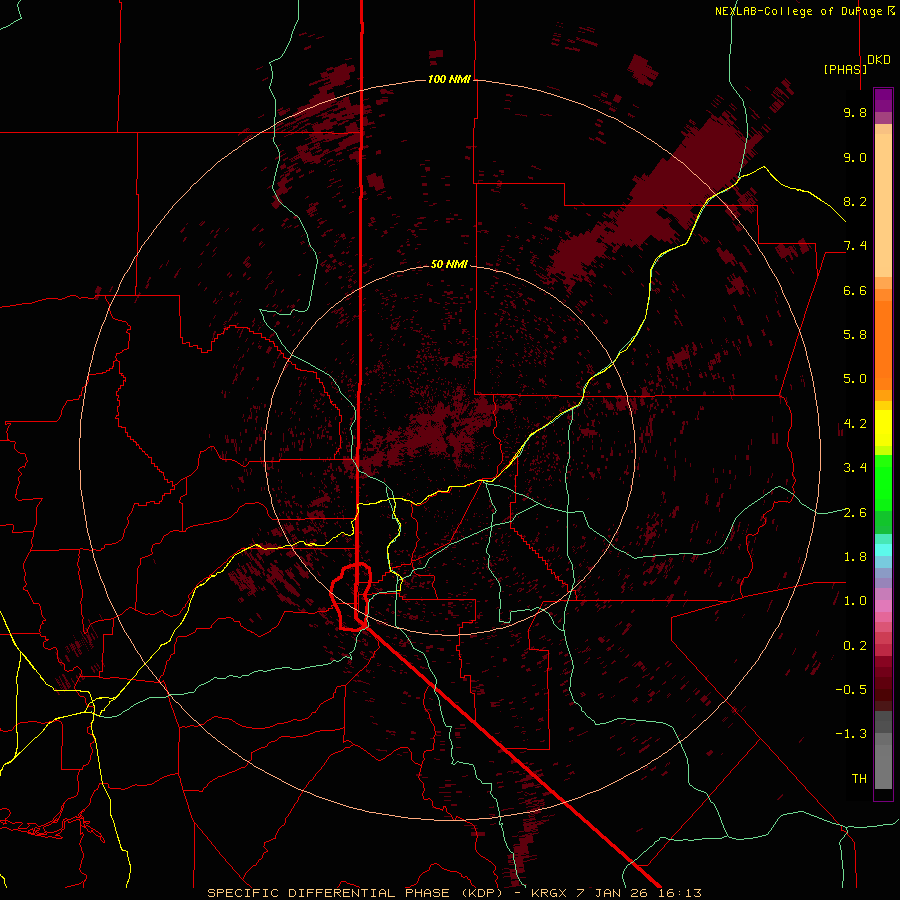Click the purple top band of color scale
Image resolution: width=900 pixels, height=900 pixels.
point(883,100)
